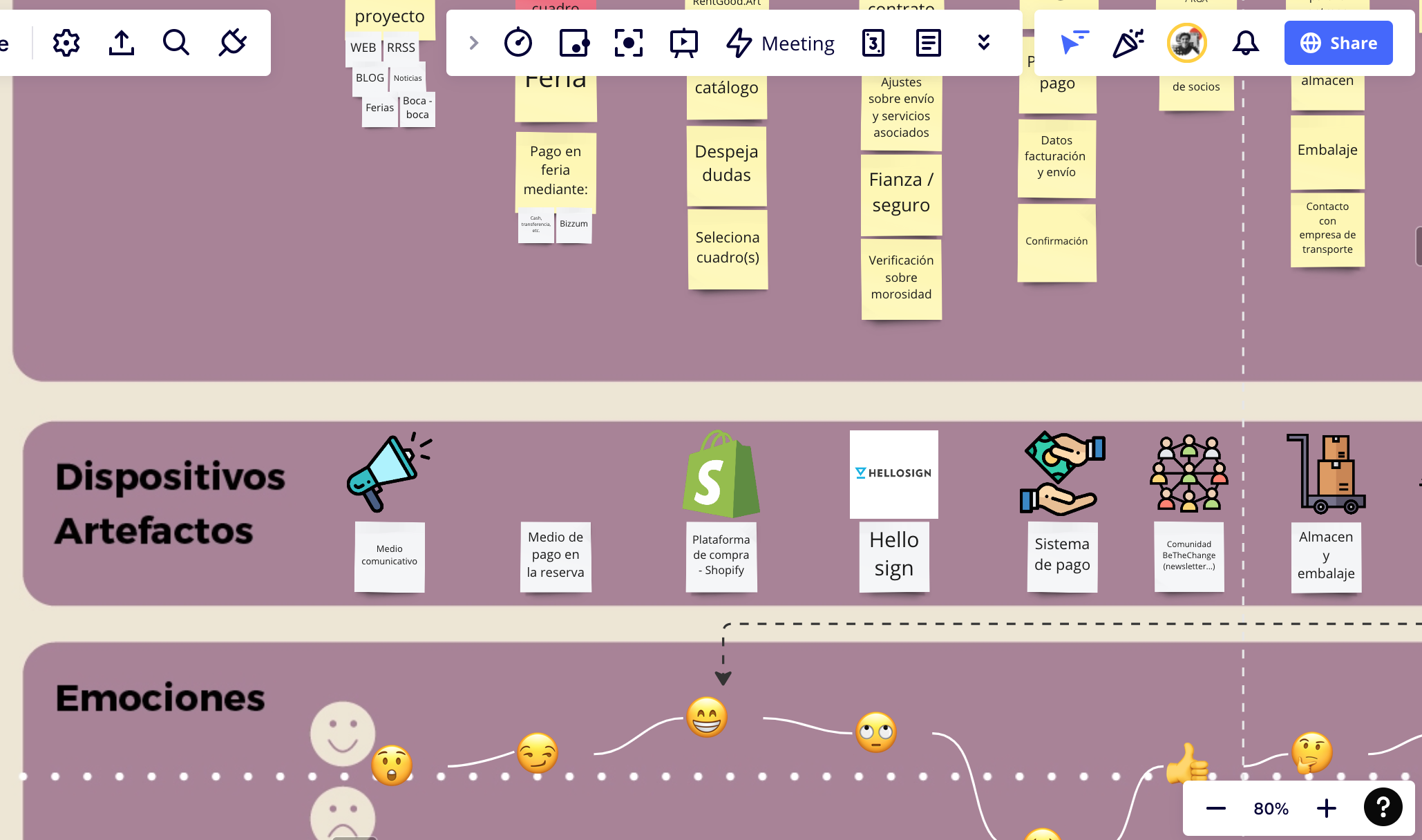Toggle collaborators' cursors visibility

1074,43
